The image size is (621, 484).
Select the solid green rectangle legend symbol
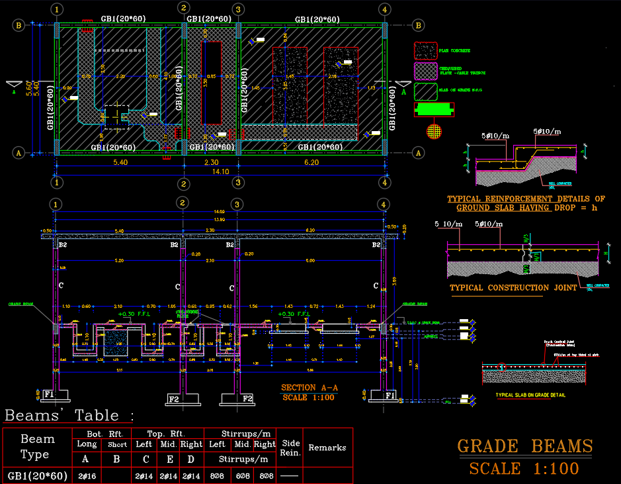(x=434, y=110)
